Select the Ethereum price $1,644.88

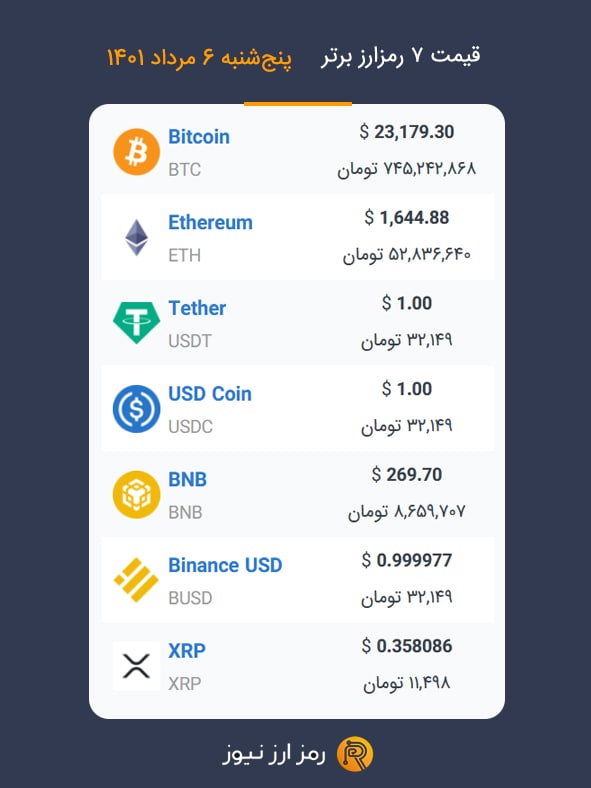(x=407, y=218)
